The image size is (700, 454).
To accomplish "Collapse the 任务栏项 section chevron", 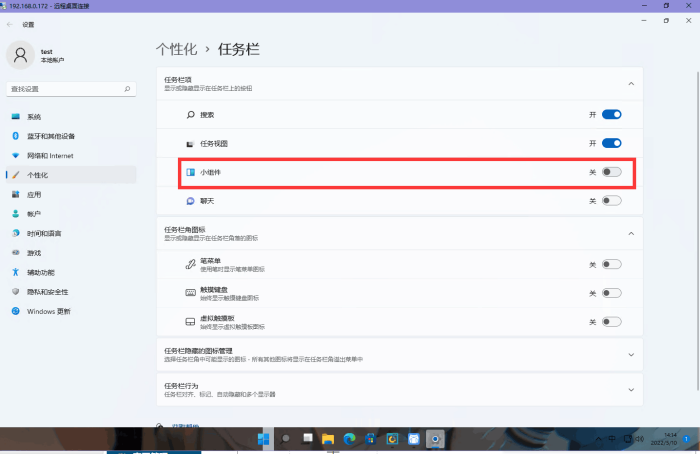I will click(x=630, y=83).
